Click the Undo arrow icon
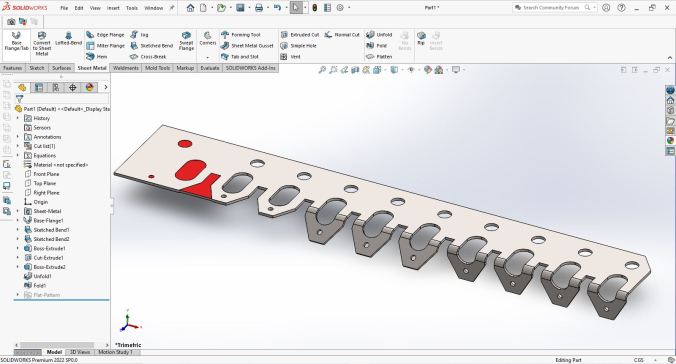This screenshot has width=676, height=364. pos(277,8)
